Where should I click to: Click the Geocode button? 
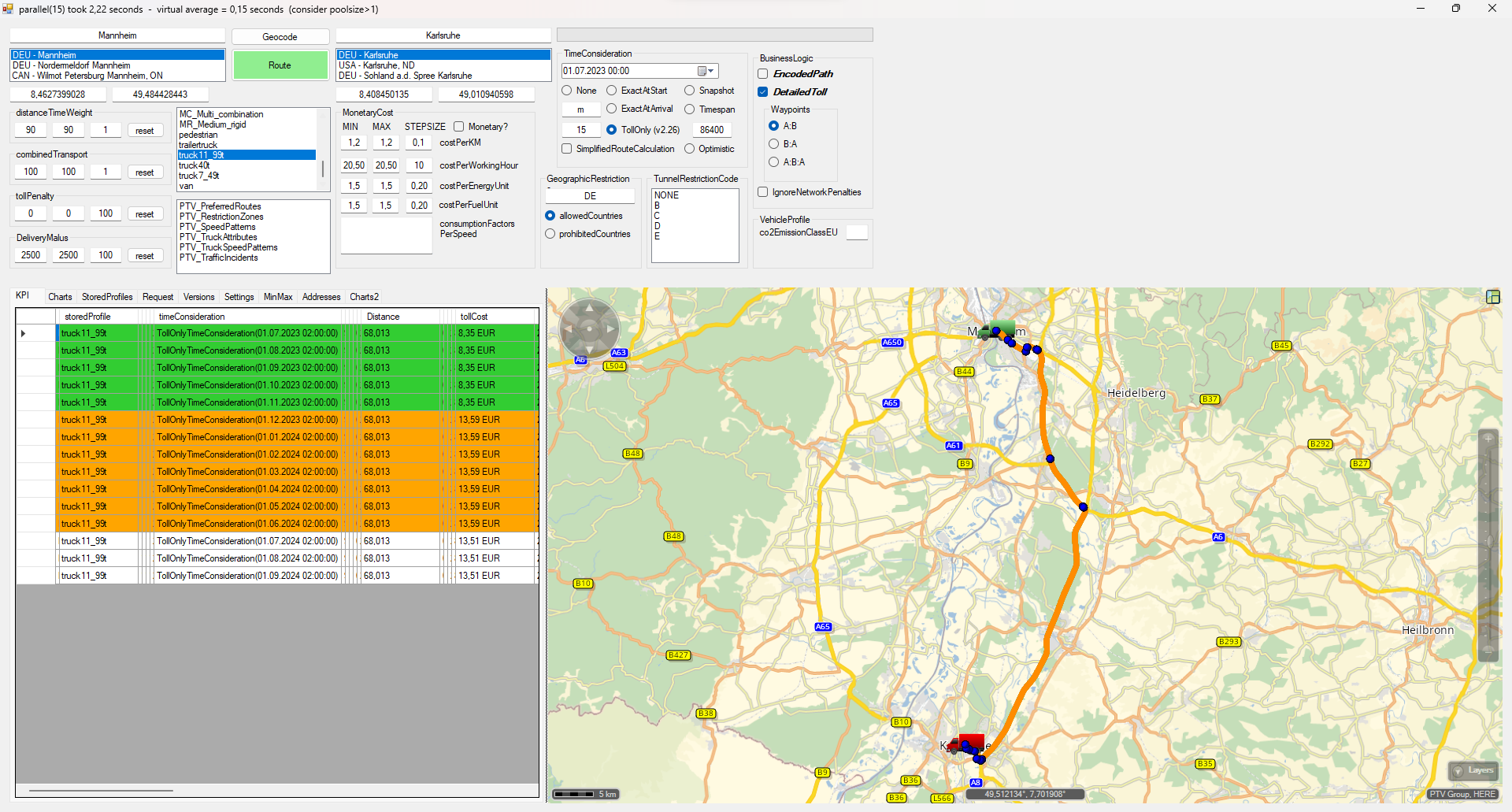click(x=280, y=37)
